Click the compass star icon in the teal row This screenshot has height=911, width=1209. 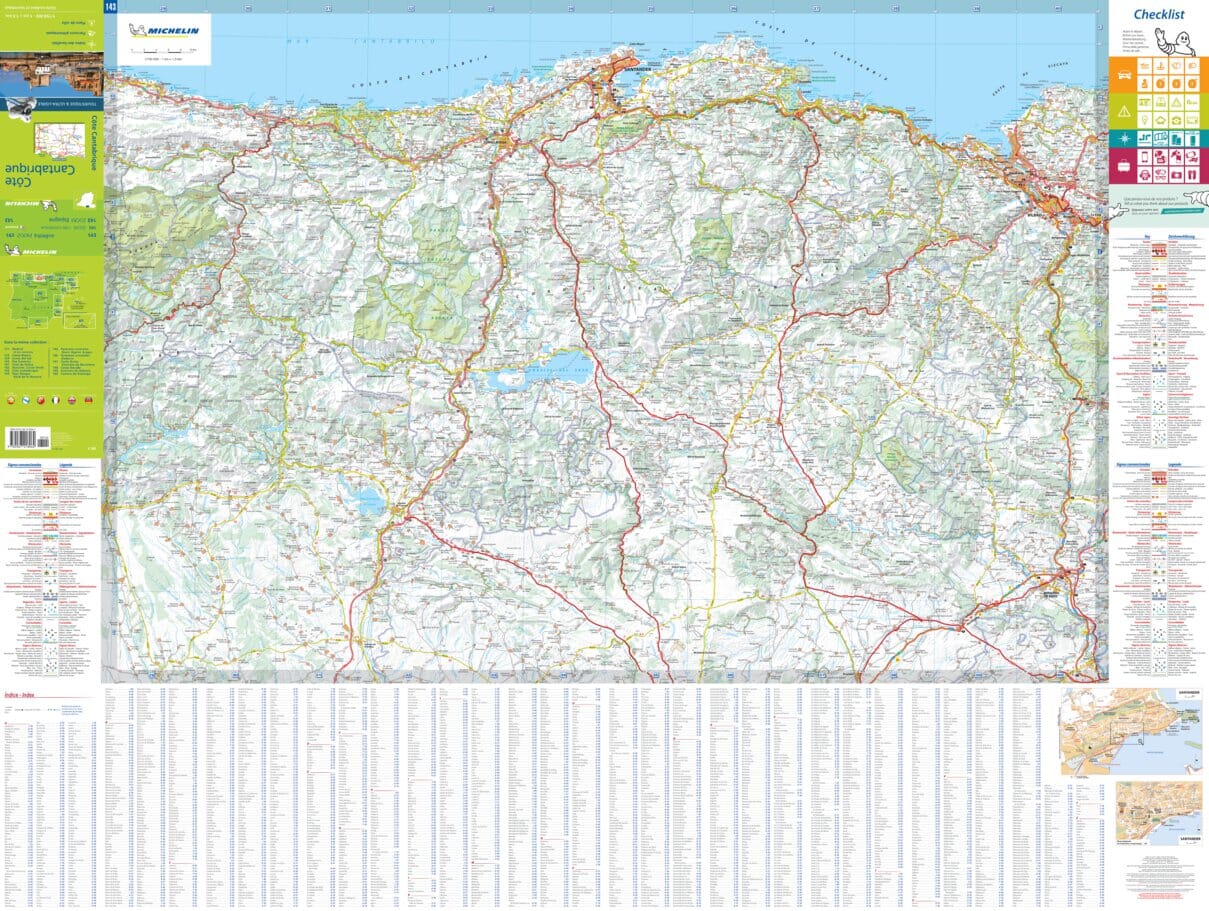(1124, 138)
